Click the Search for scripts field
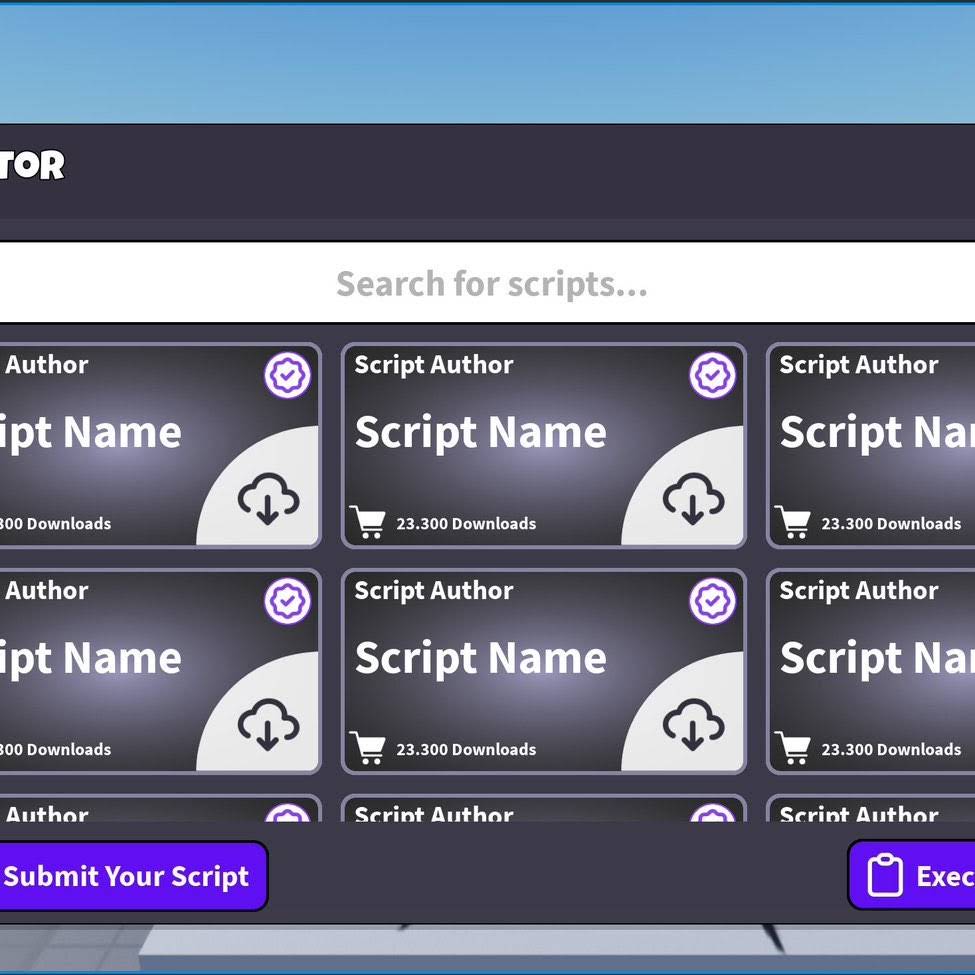The height and width of the screenshot is (975, 975). (x=490, y=284)
